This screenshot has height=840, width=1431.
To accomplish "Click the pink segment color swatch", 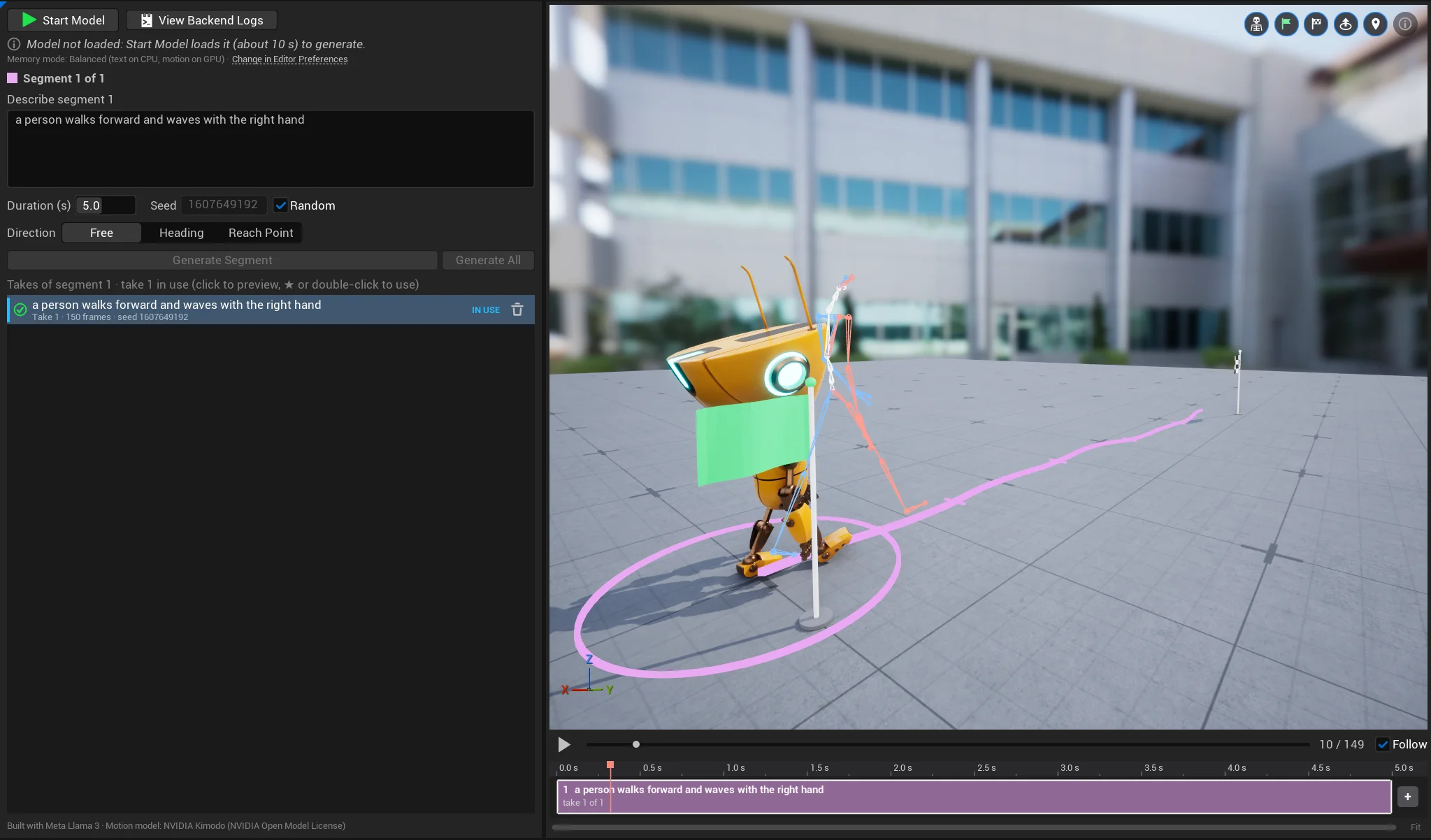I will (12, 78).
